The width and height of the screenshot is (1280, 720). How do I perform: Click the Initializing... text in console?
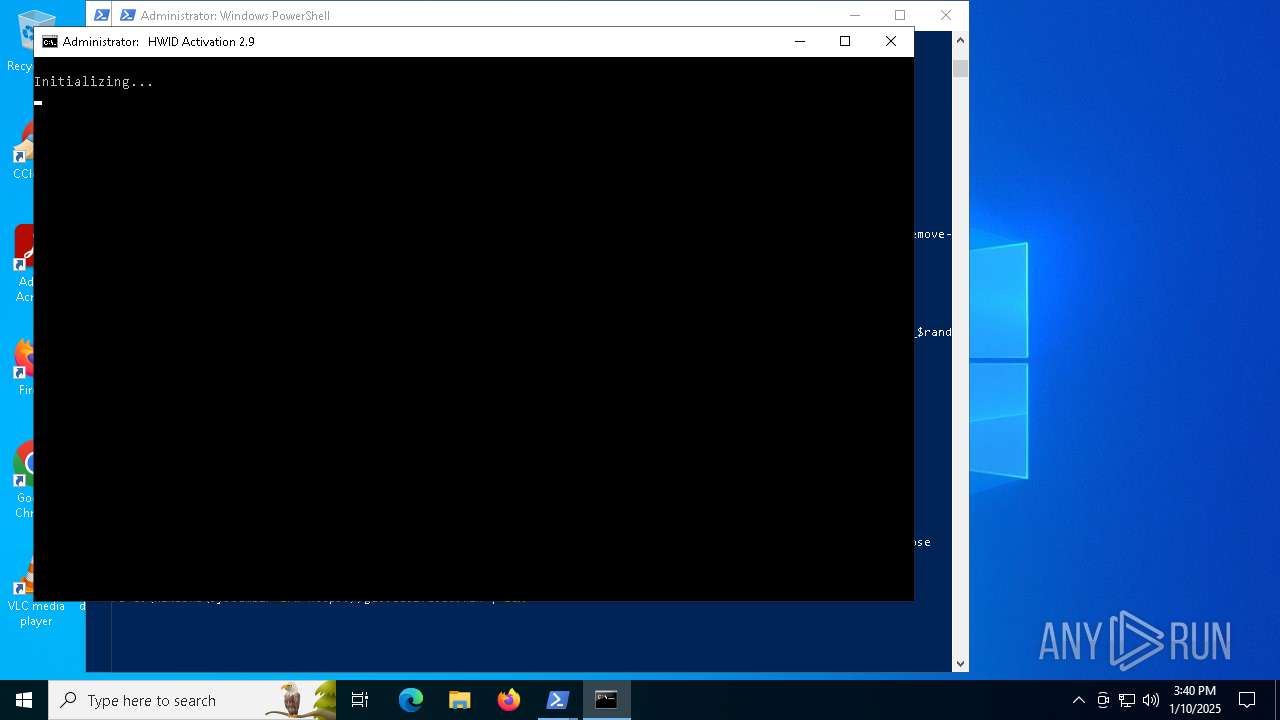point(94,82)
